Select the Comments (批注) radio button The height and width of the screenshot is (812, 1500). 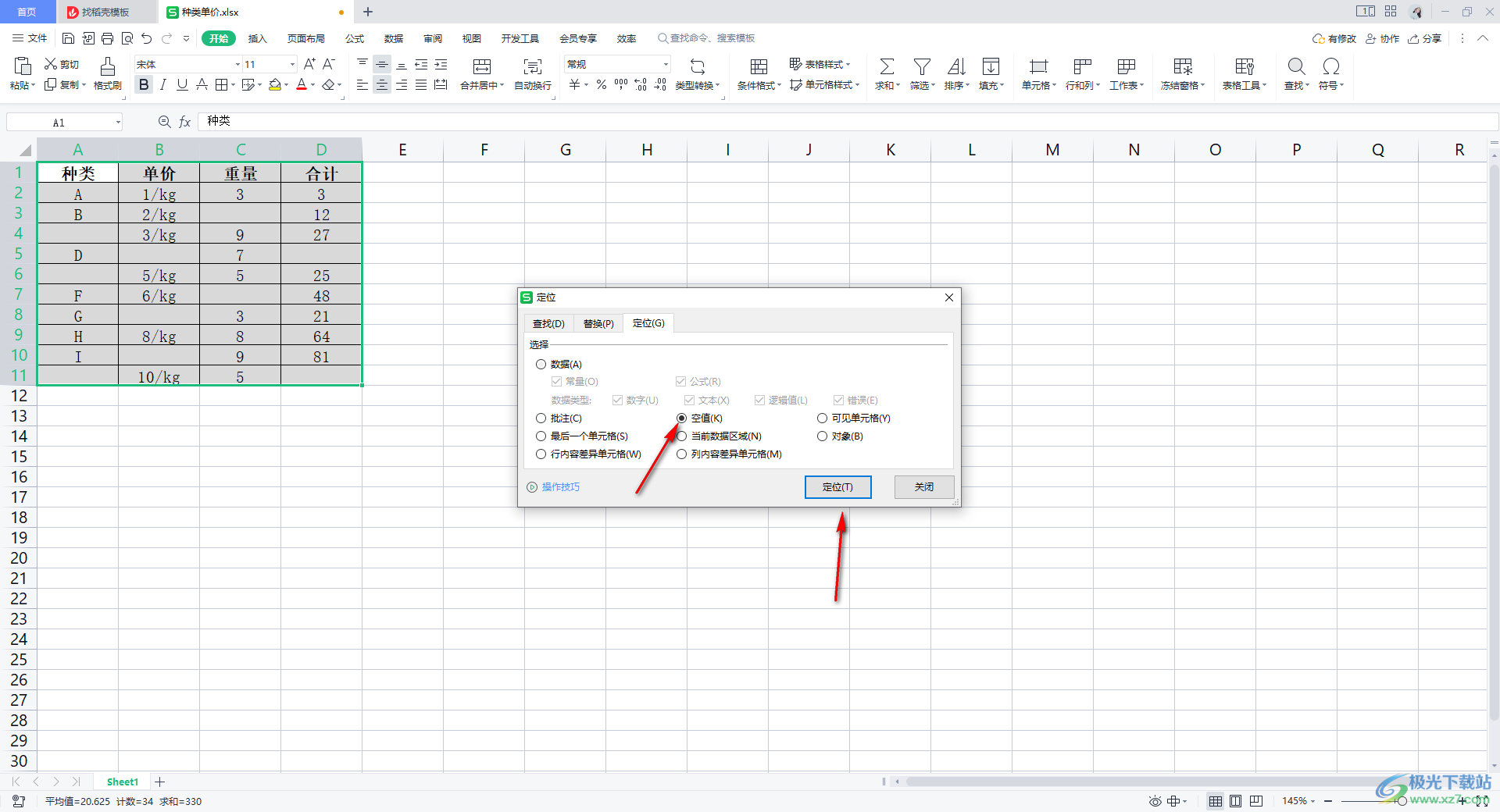(541, 418)
